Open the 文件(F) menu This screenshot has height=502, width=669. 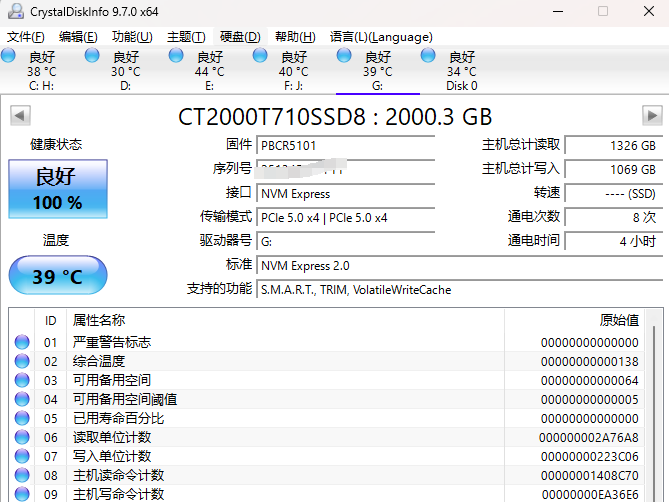(x=26, y=37)
